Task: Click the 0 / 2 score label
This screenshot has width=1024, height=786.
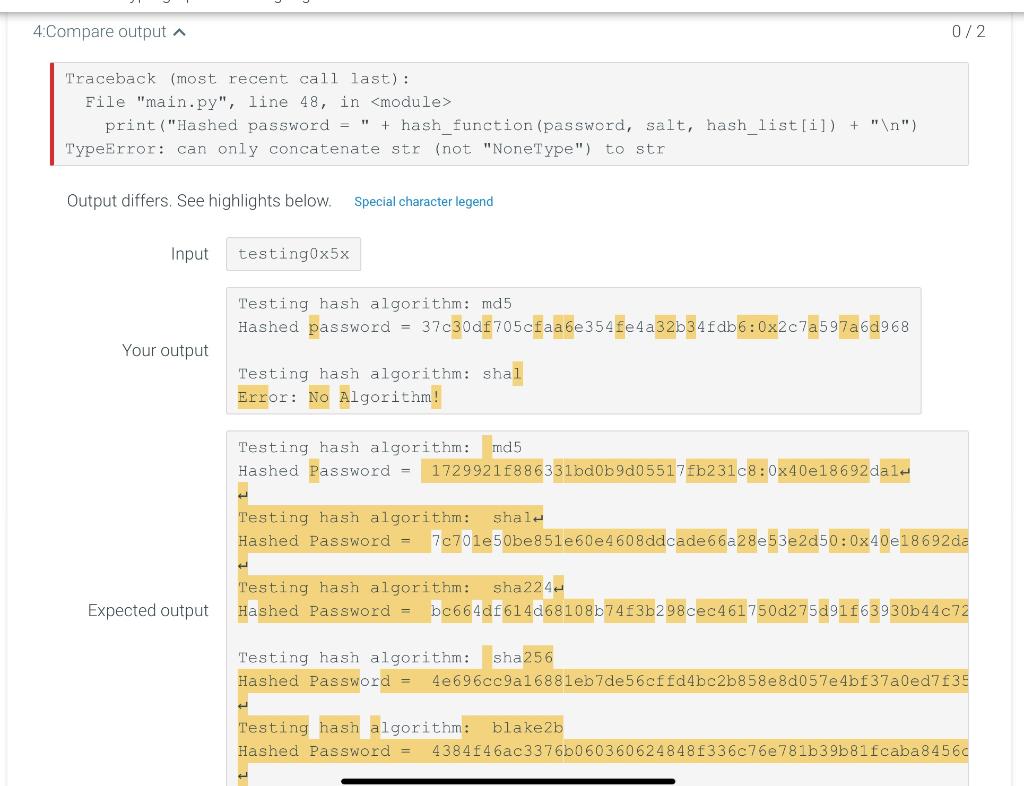Action: [969, 31]
